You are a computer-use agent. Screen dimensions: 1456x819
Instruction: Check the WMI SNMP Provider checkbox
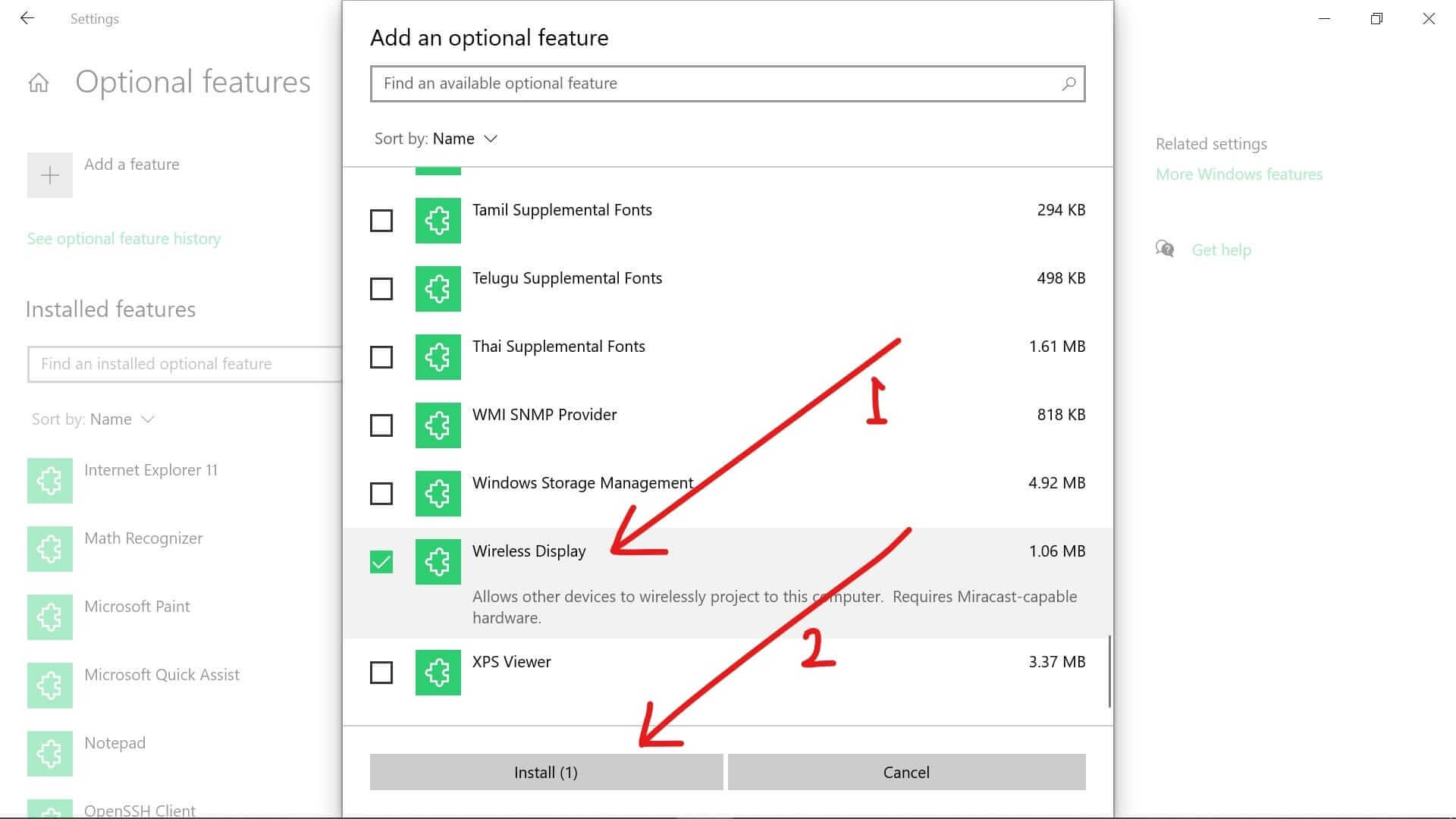click(x=381, y=425)
